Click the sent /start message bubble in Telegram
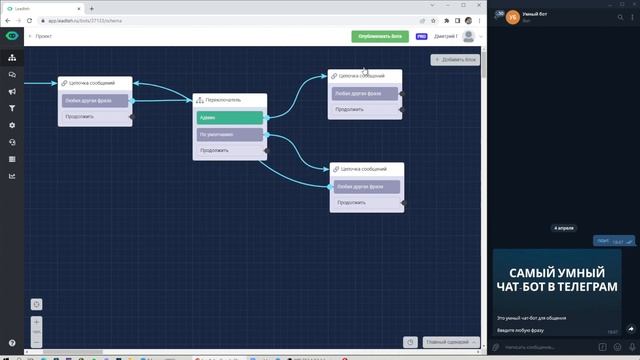The height and width of the screenshot is (360, 640). 614,241
